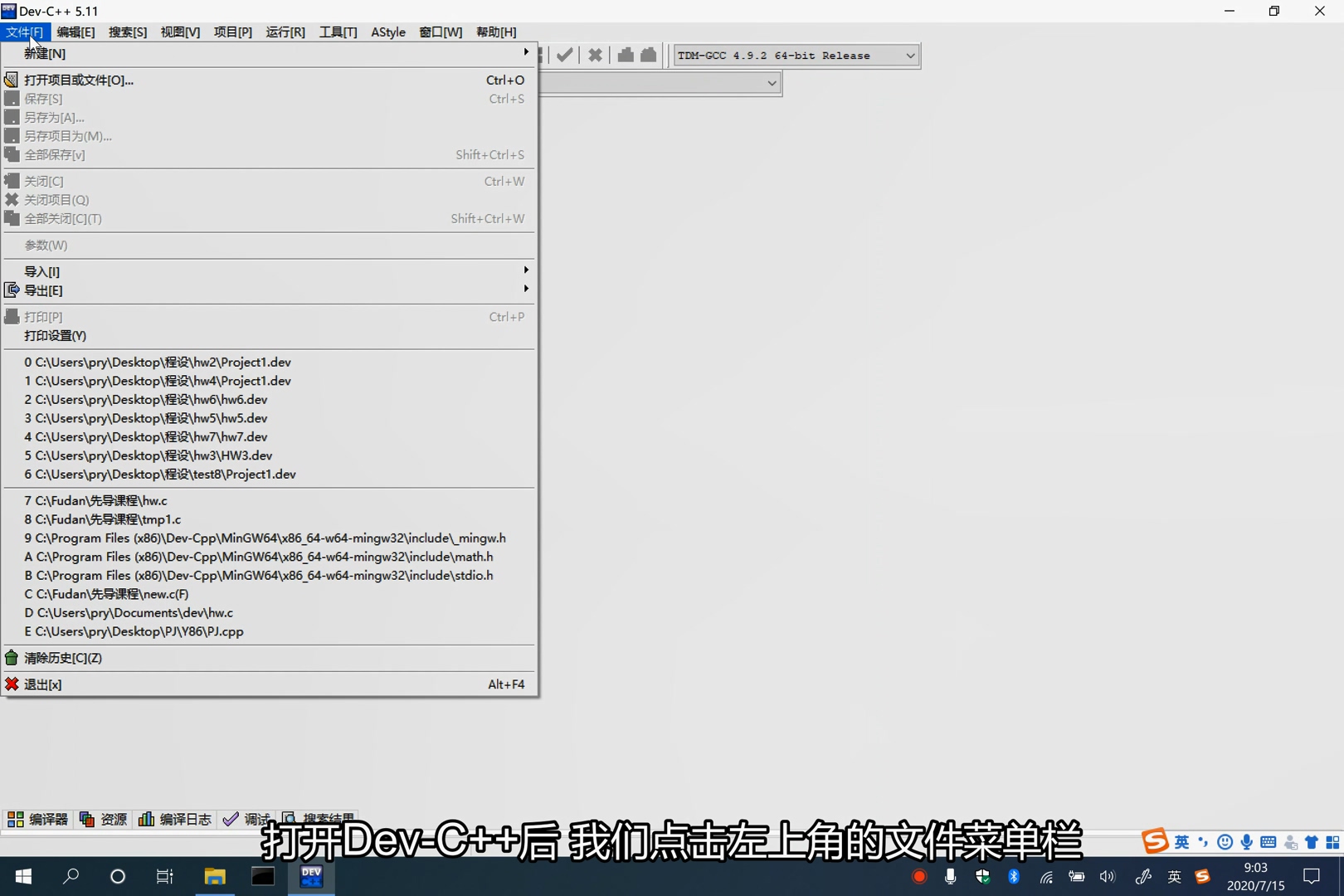Screen dimensions: 1344x896
Task: Open the 搜索[S] menu
Action: (128, 32)
